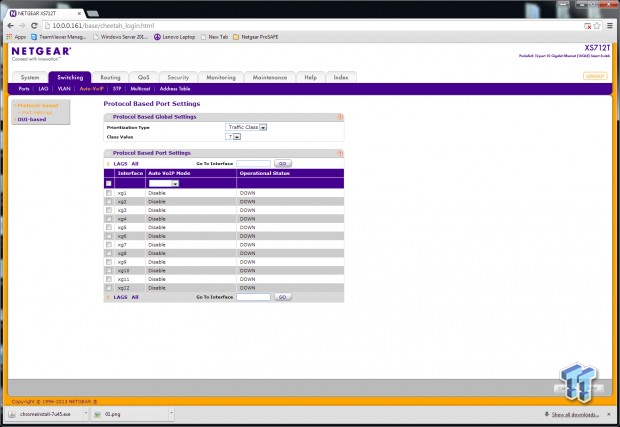This screenshot has width=620, height=427.
Task: Select the checkbox for interface xg8
Action: [x=109, y=253]
